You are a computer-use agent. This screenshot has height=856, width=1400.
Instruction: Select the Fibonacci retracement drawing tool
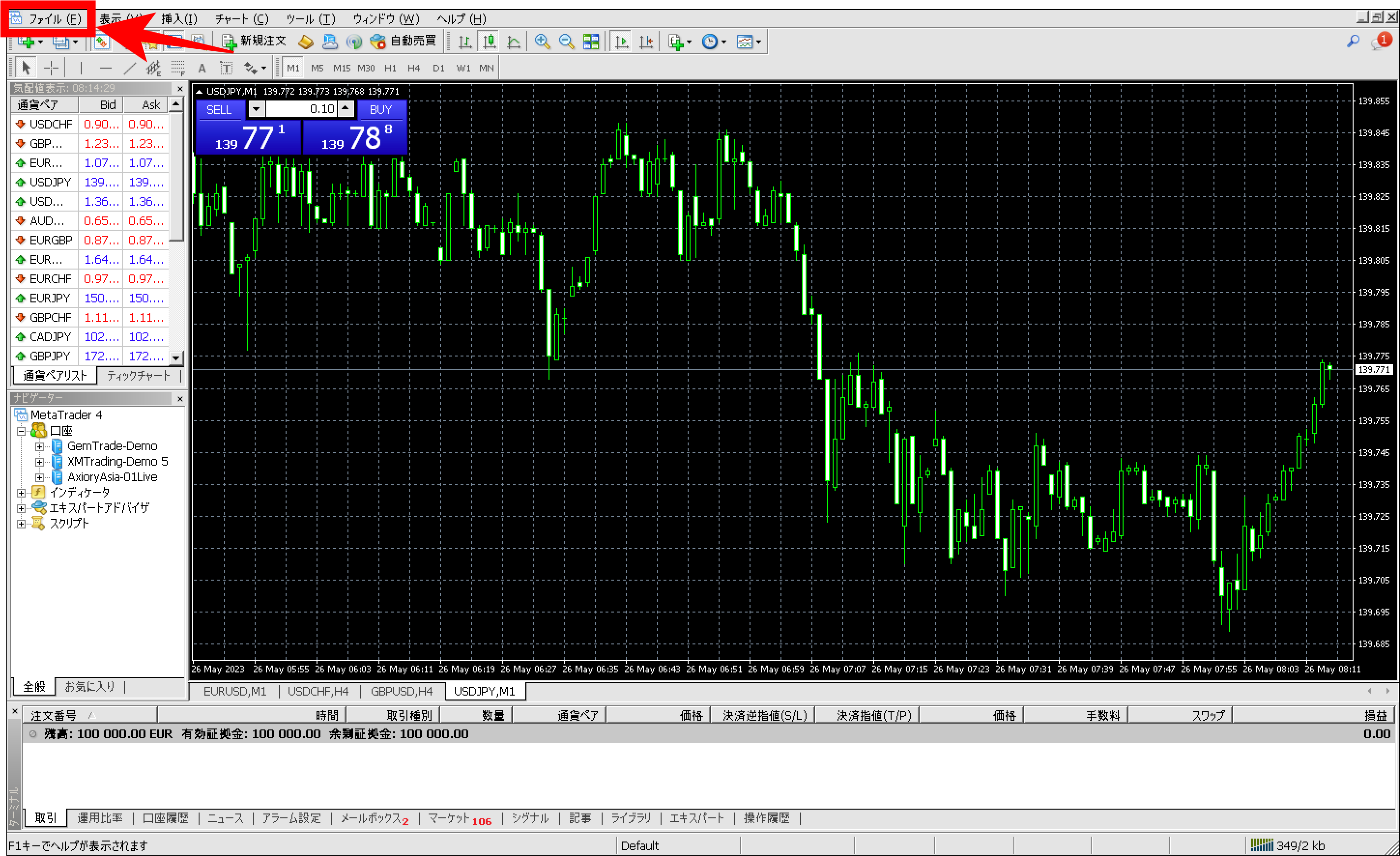coord(153,67)
